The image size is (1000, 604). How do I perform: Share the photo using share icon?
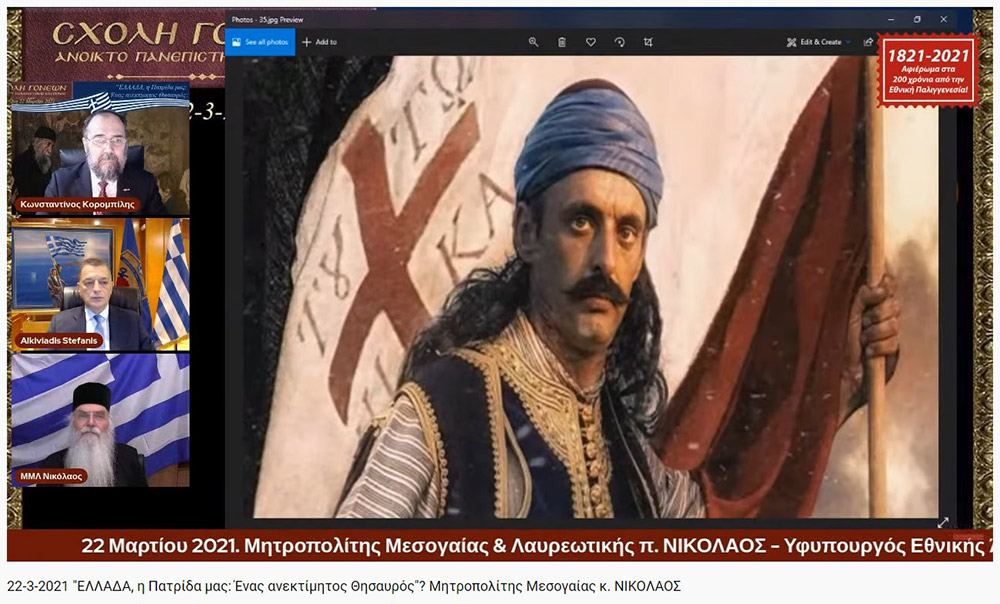click(868, 42)
